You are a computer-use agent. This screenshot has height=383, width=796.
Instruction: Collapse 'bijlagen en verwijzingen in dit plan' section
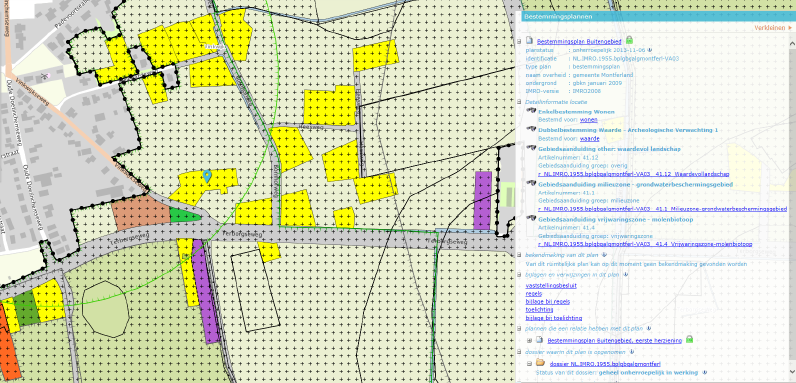click(519, 274)
